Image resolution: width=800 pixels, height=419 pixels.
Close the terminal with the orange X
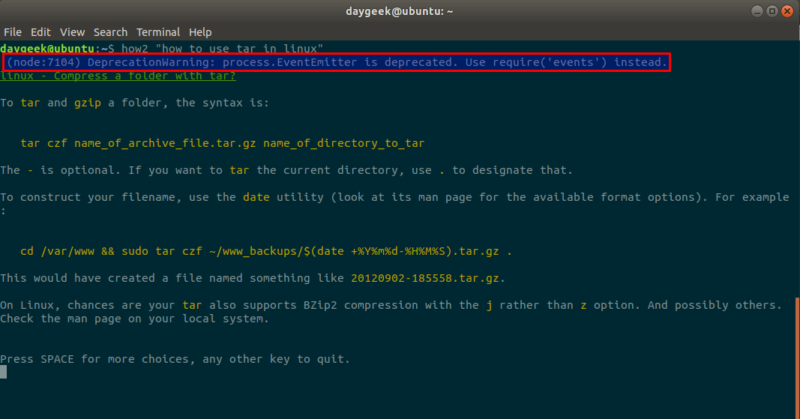(787, 11)
